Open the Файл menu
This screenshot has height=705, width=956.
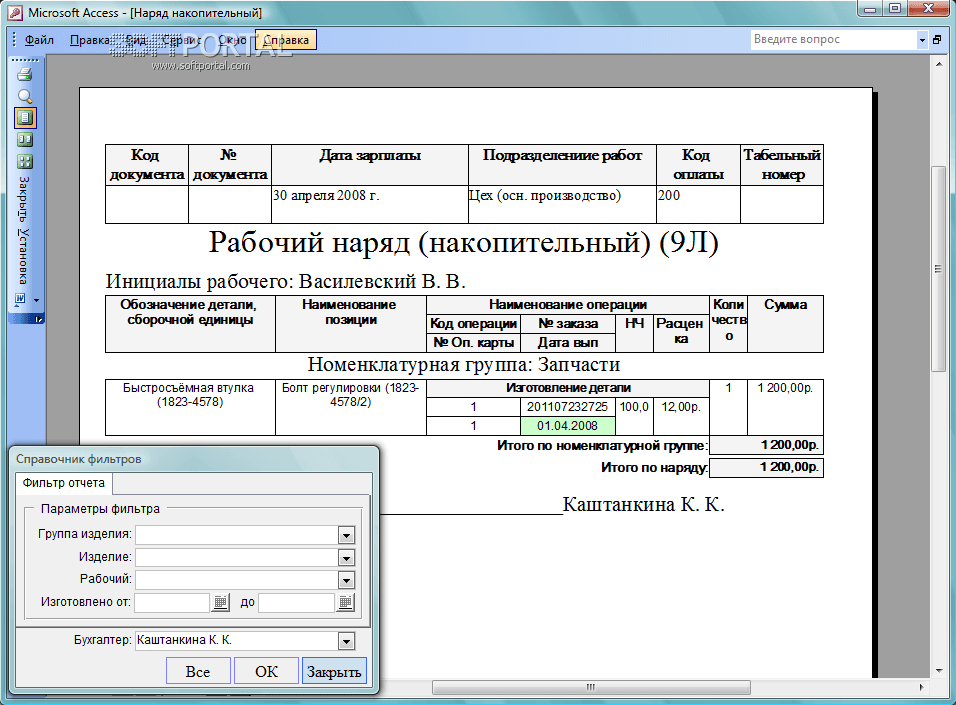click(x=39, y=40)
